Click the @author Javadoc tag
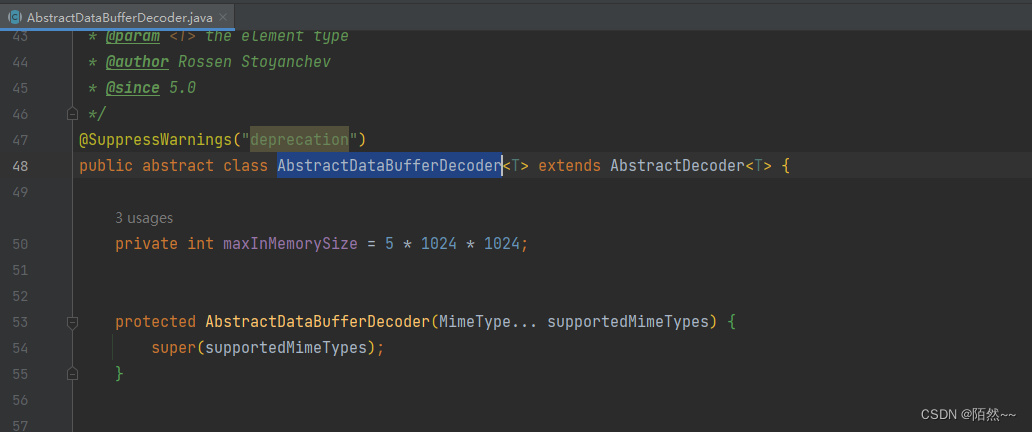 (137, 62)
